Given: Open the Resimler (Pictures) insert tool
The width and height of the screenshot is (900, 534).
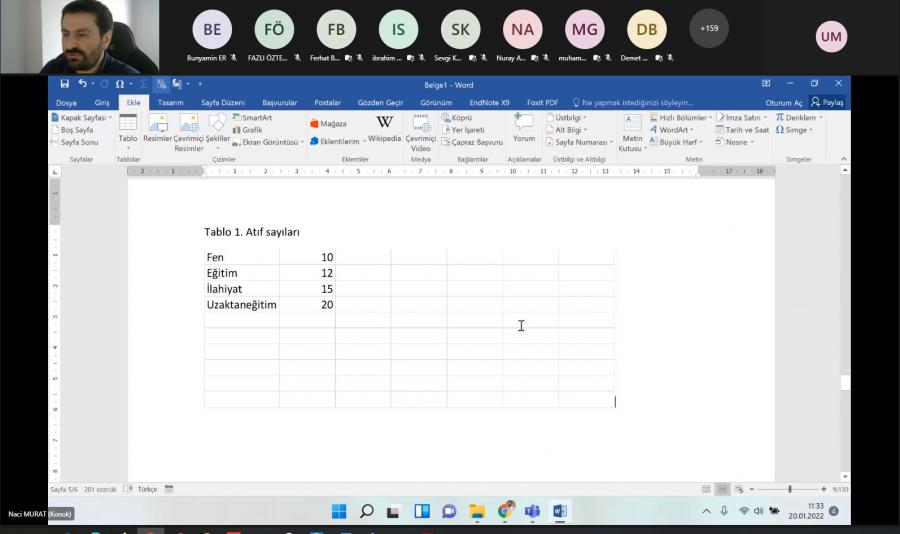Looking at the screenshot, I should point(157,128).
